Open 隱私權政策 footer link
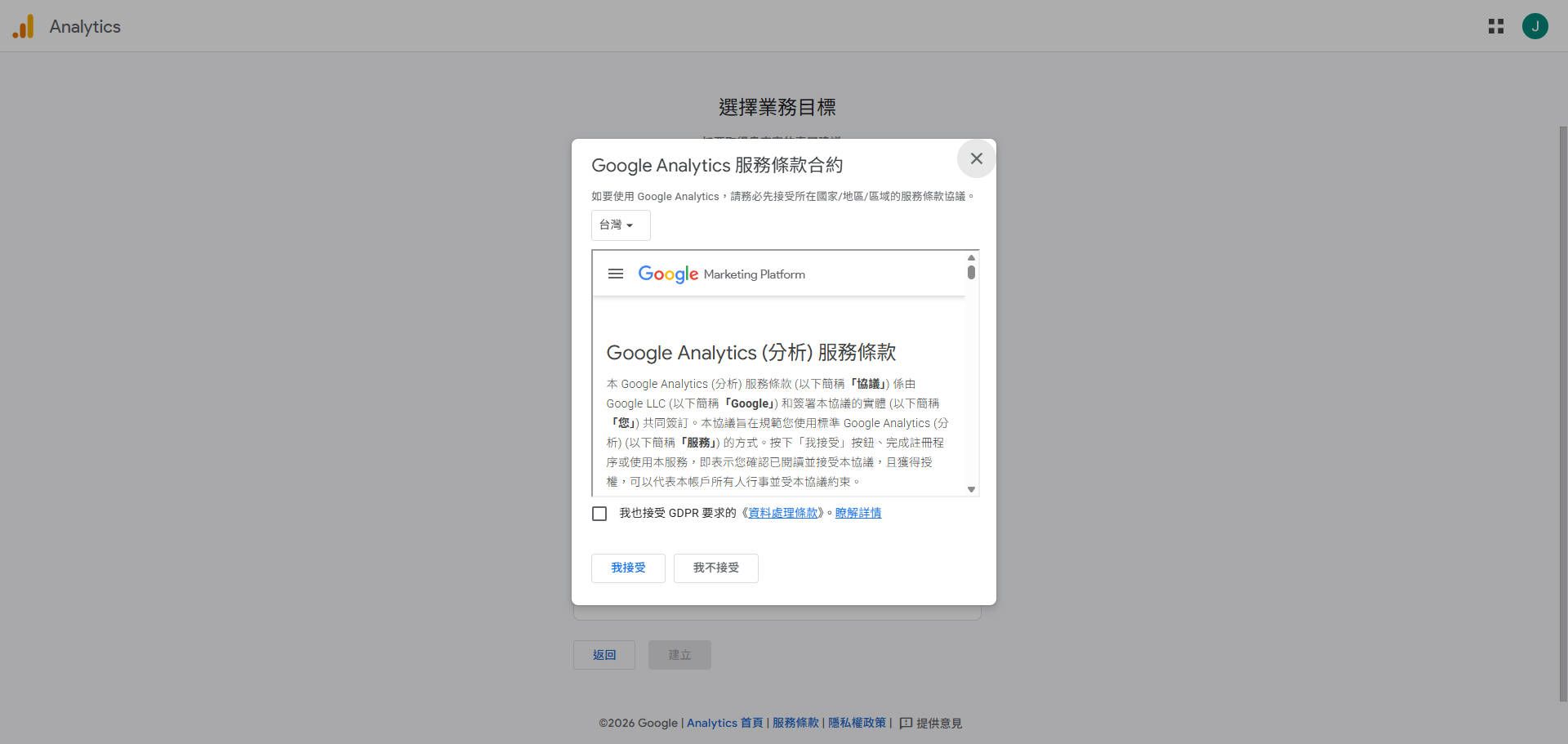The image size is (1568, 744). point(857,723)
